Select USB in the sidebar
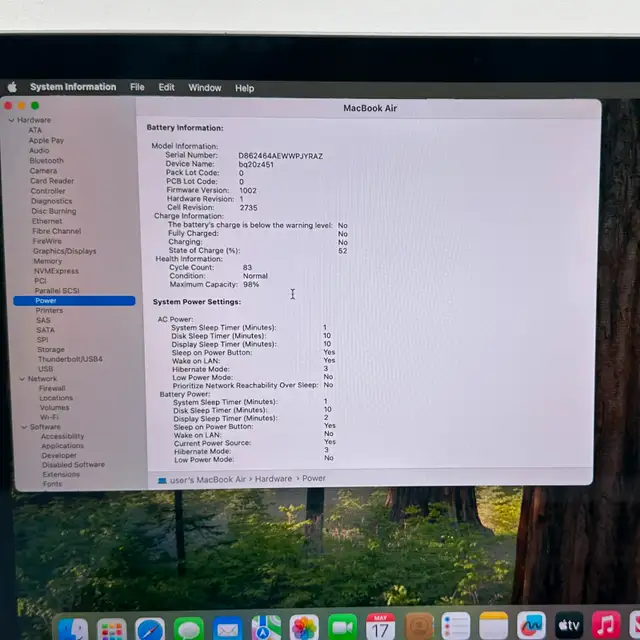The image size is (640, 640). 46,369
